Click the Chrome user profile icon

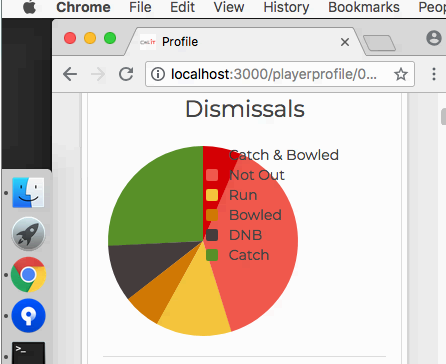click(x=434, y=38)
